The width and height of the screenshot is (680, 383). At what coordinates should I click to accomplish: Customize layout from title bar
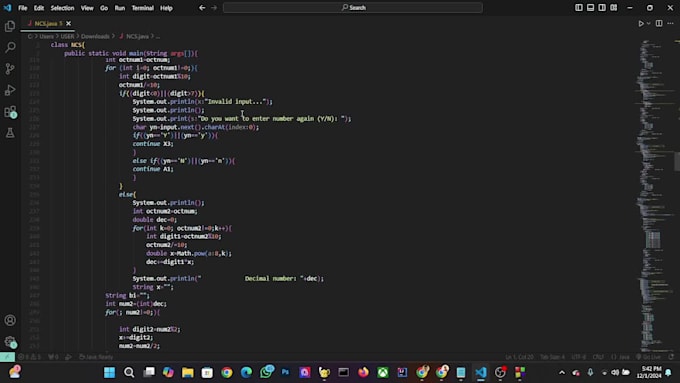614,7
